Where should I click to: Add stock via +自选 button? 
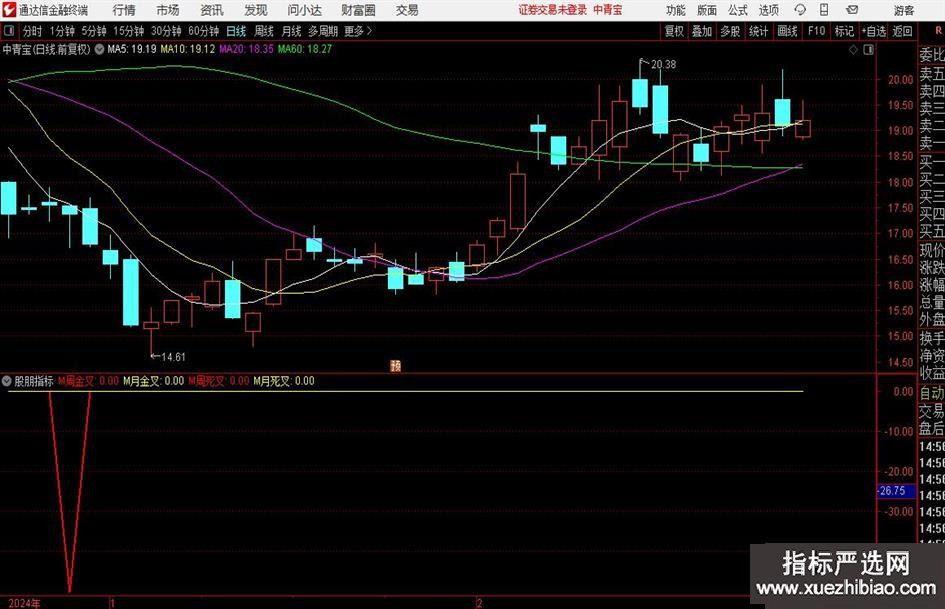874,31
